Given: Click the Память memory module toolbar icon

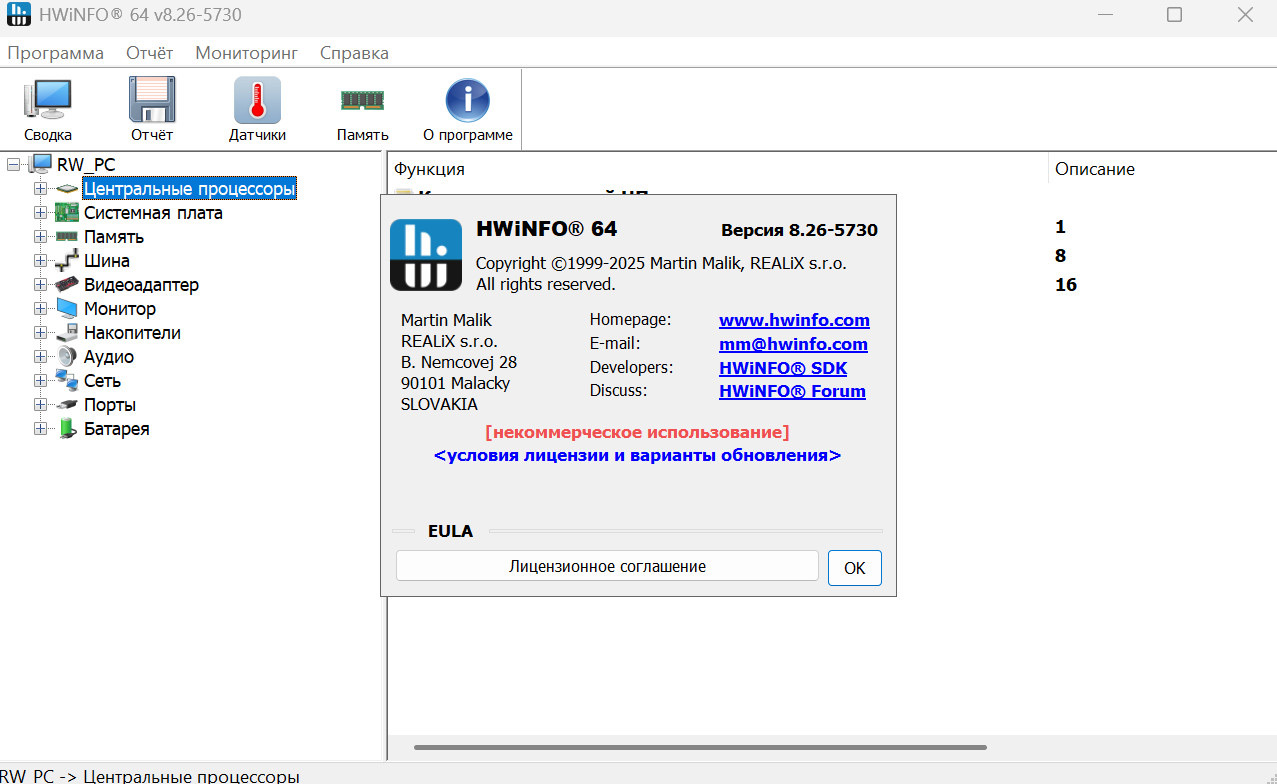Looking at the screenshot, I should [x=362, y=100].
